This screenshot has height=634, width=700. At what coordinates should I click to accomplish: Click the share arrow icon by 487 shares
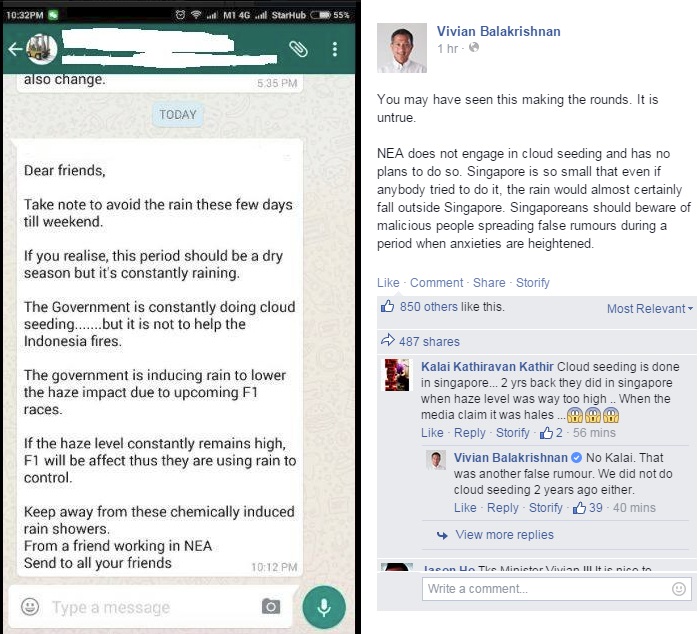[x=388, y=340]
